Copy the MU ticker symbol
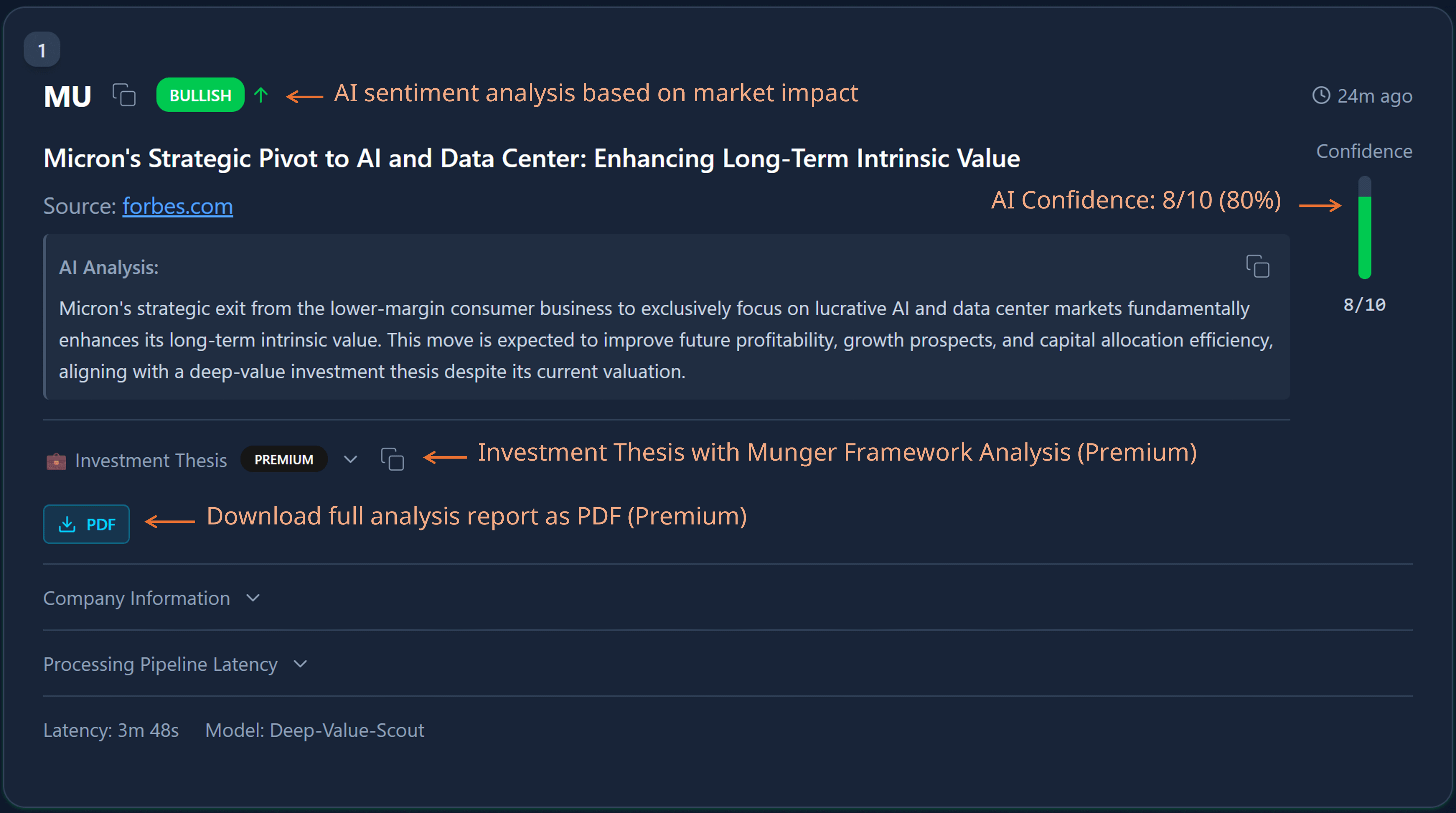This screenshot has height=813, width=1456. [124, 95]
